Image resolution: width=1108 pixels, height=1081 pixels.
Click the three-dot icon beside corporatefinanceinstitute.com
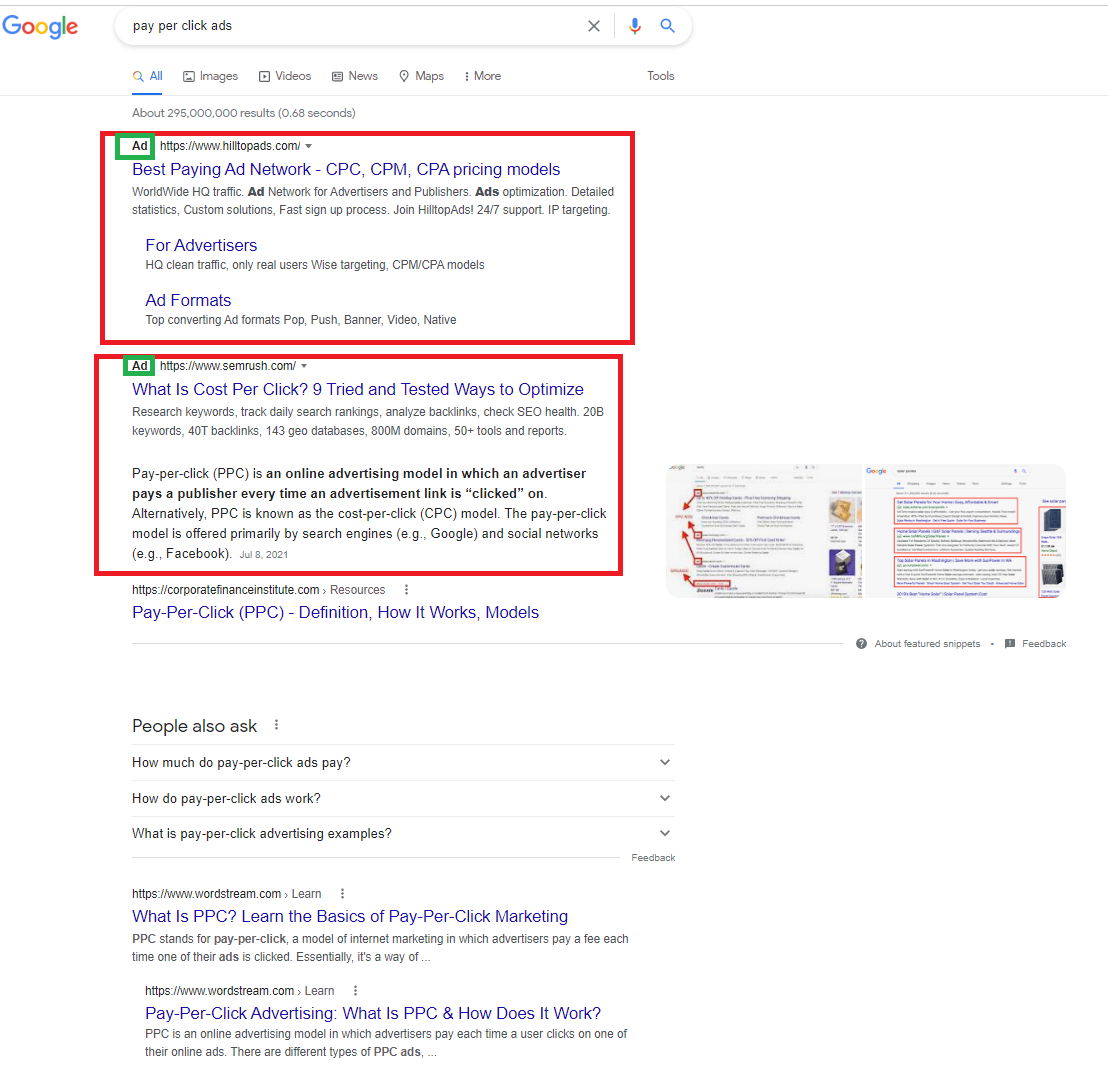[x=406, y=589]
